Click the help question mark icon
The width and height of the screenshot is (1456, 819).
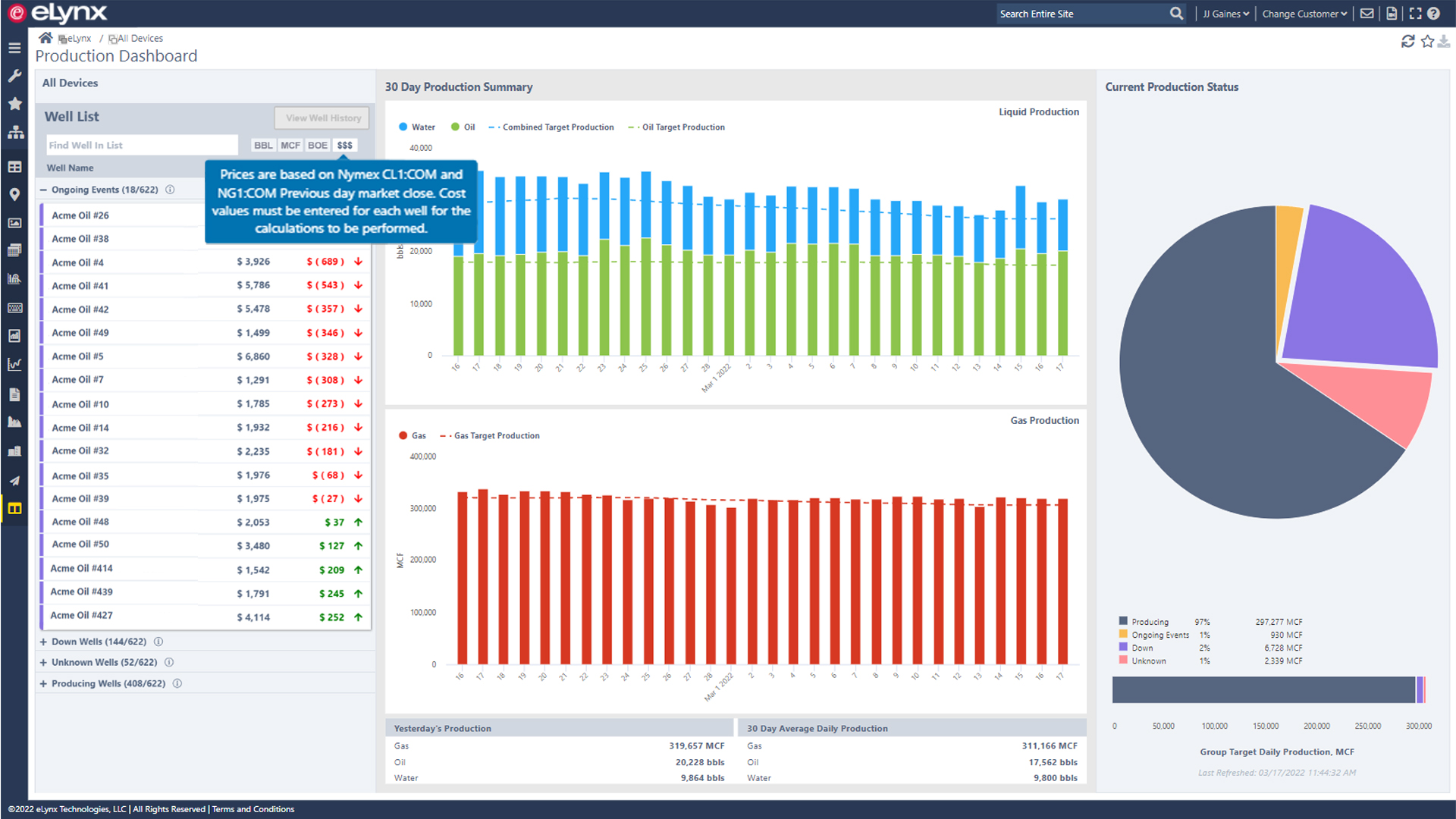(1433, 13)
